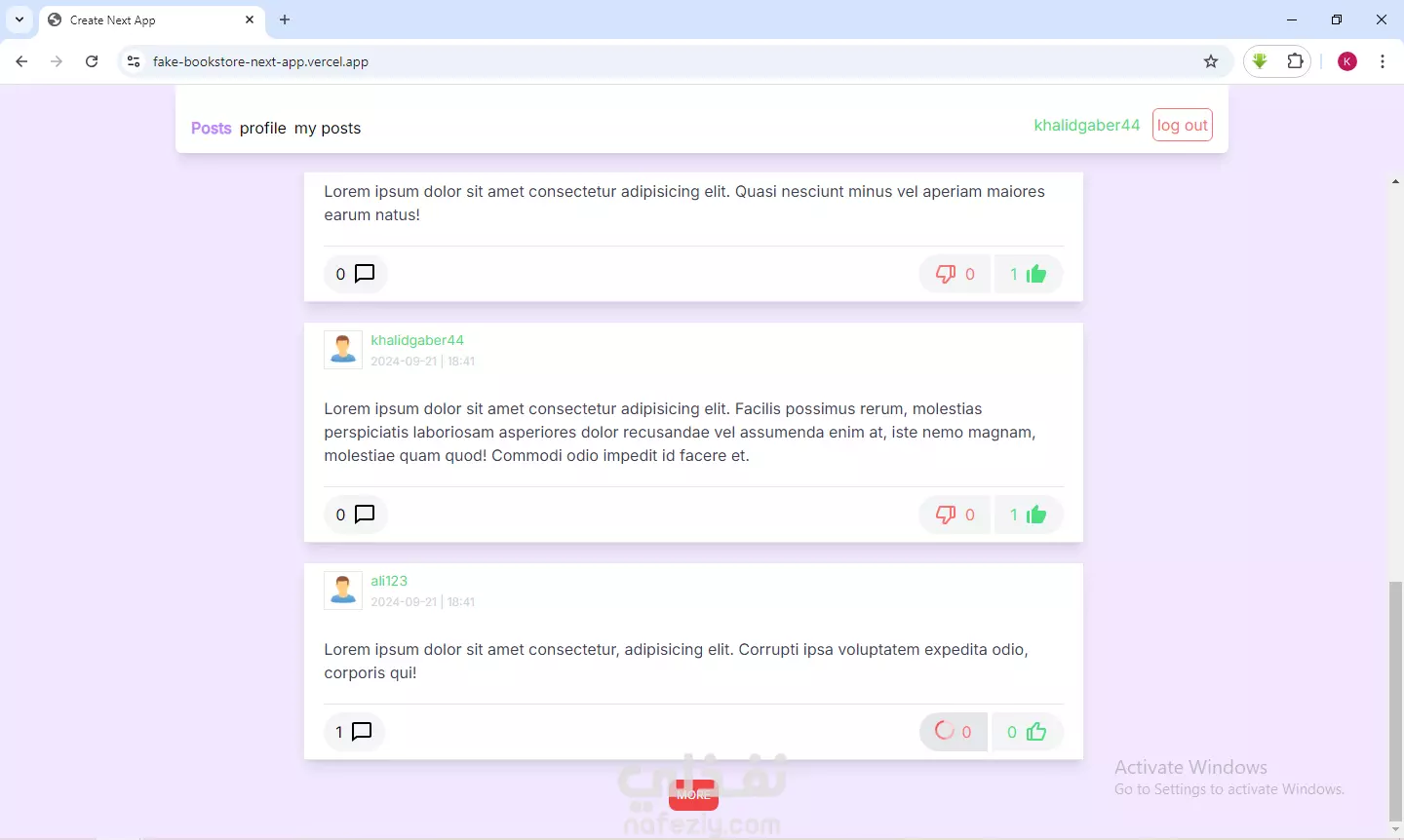Viewport: 1404px width, 840px height.
Task: Click the timestamp on khalidgaber44 post
Action: [x=422, y=362]
